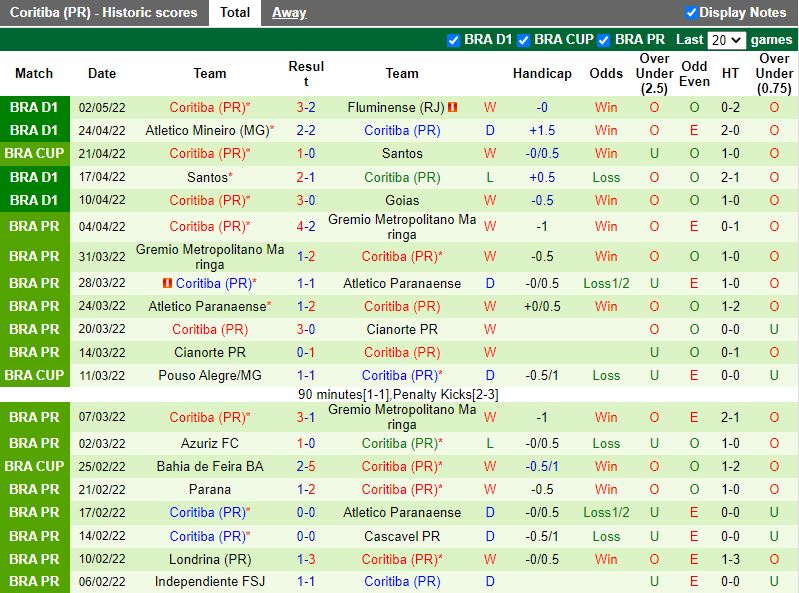This screenshot has height=593, width=799.
Task: Click the 3-2 result on 02/05/22
Action: 306,107
